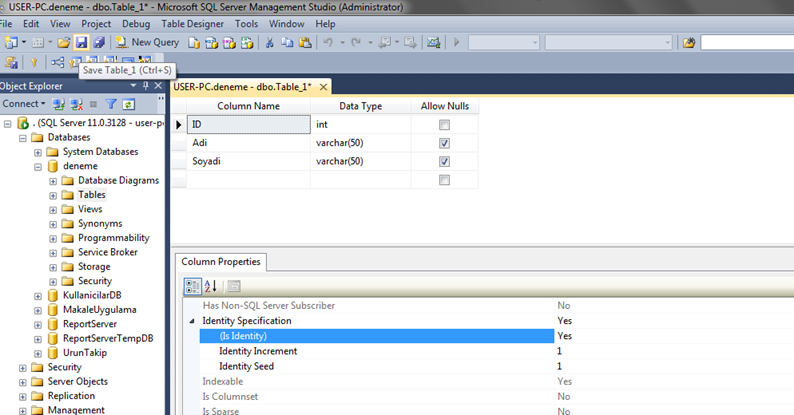Click the Copy icon in toolbar
This screenshot has height=415, width=794.
pos(287,43)
